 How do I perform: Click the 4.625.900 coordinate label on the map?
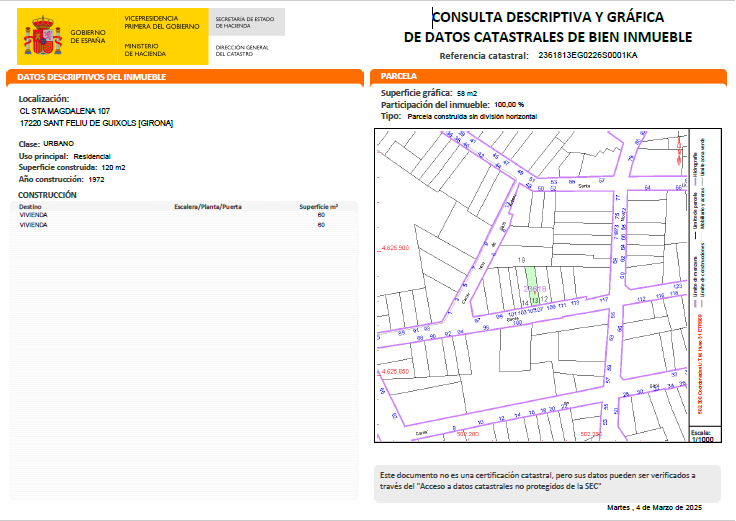pyautogui.click(x=395, y=246)
